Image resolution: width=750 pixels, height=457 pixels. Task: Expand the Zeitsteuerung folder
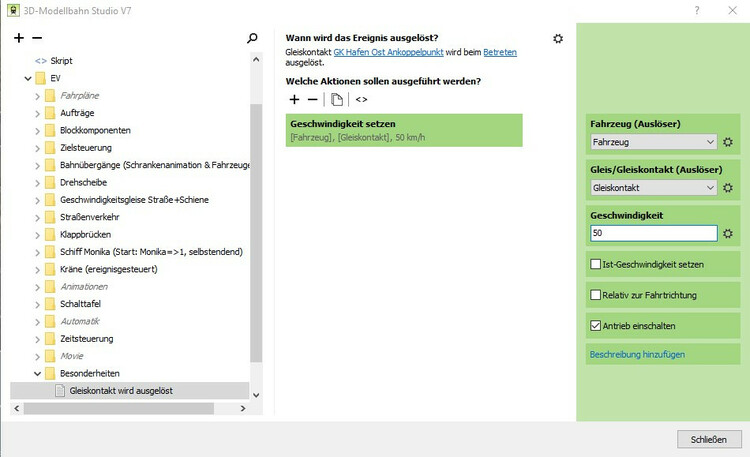37,339
